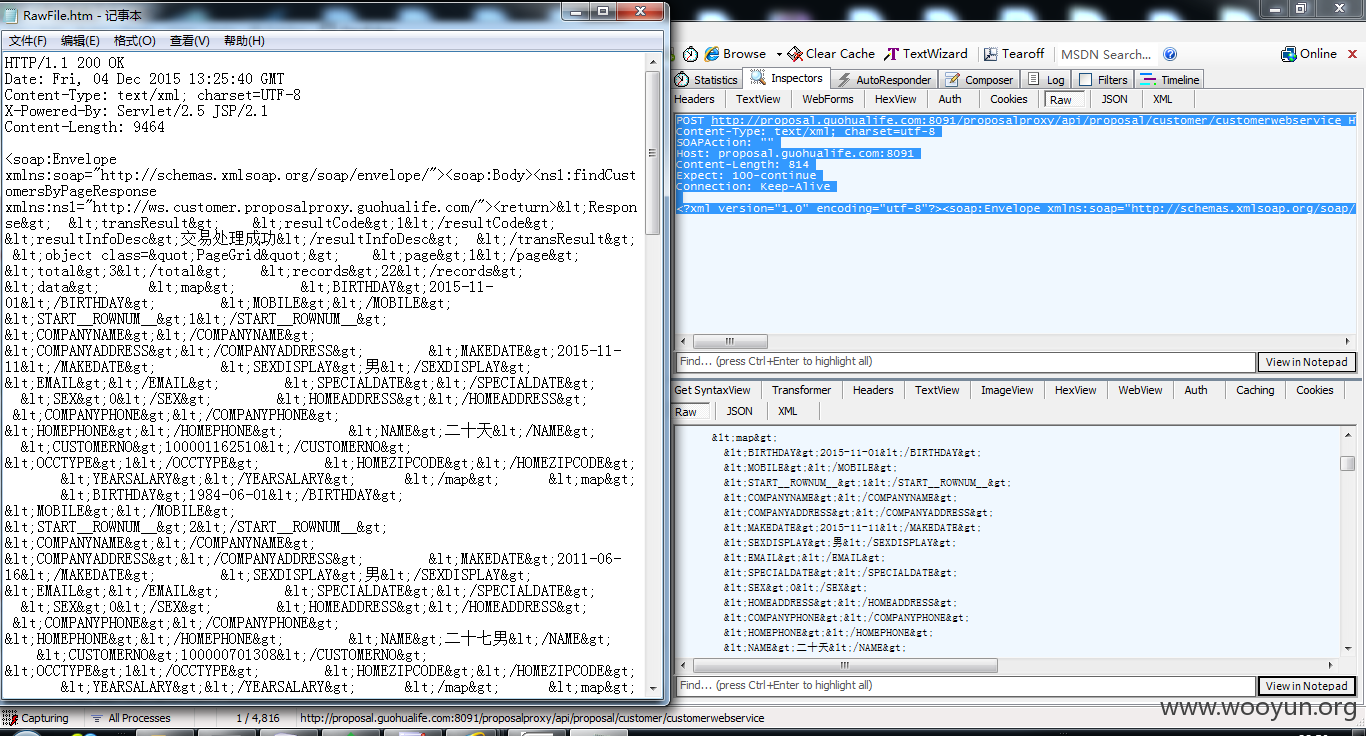Click the request pane Find input field

click(965, 362)
